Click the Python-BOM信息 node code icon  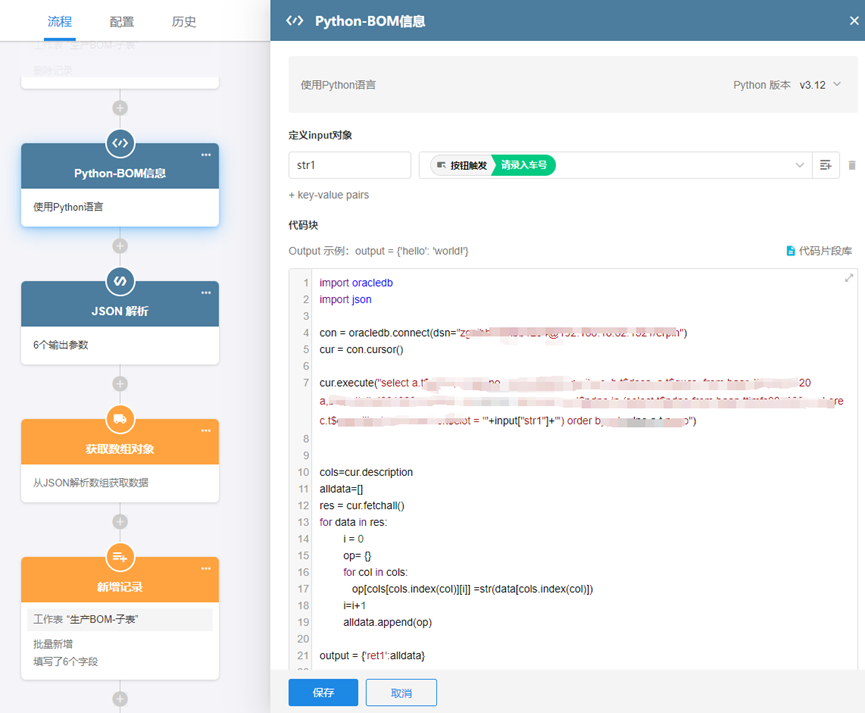pos(120,143)
